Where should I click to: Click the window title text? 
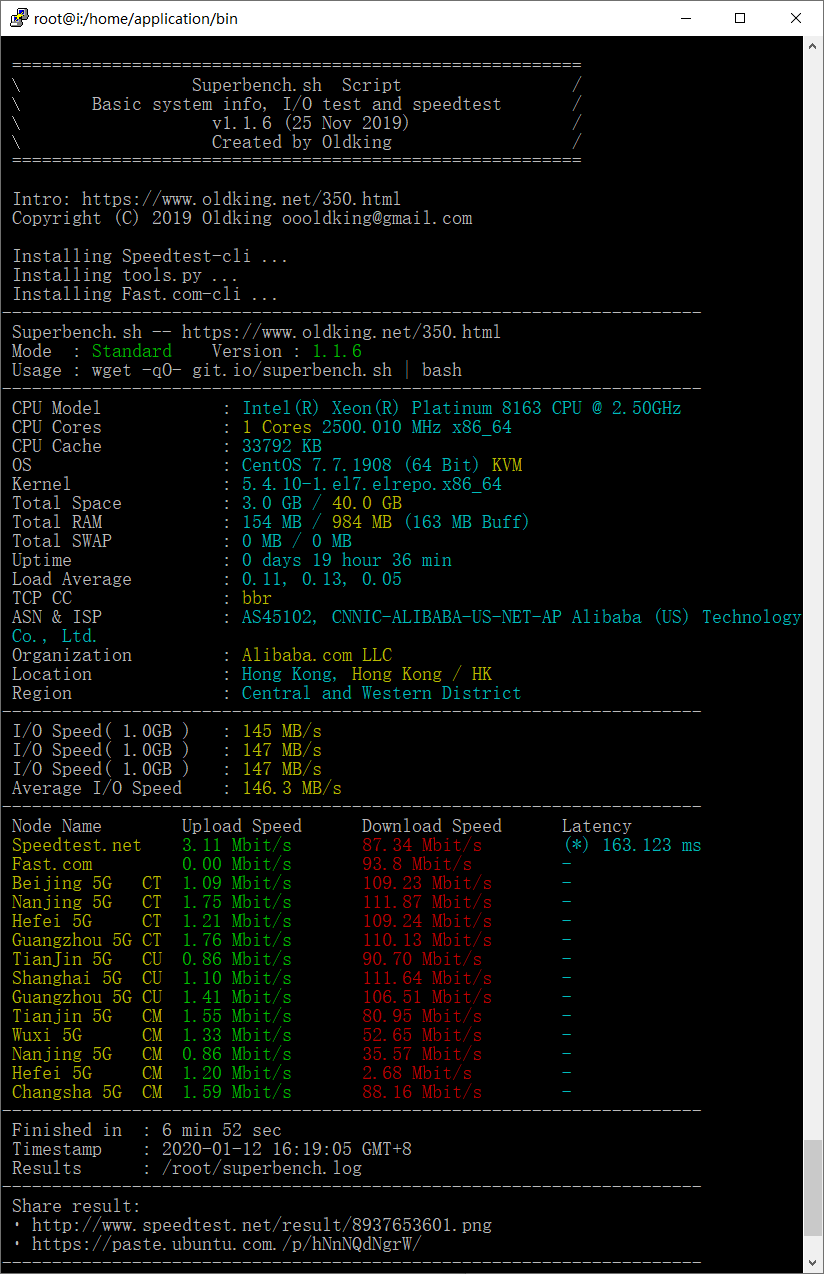pos(136,18)
